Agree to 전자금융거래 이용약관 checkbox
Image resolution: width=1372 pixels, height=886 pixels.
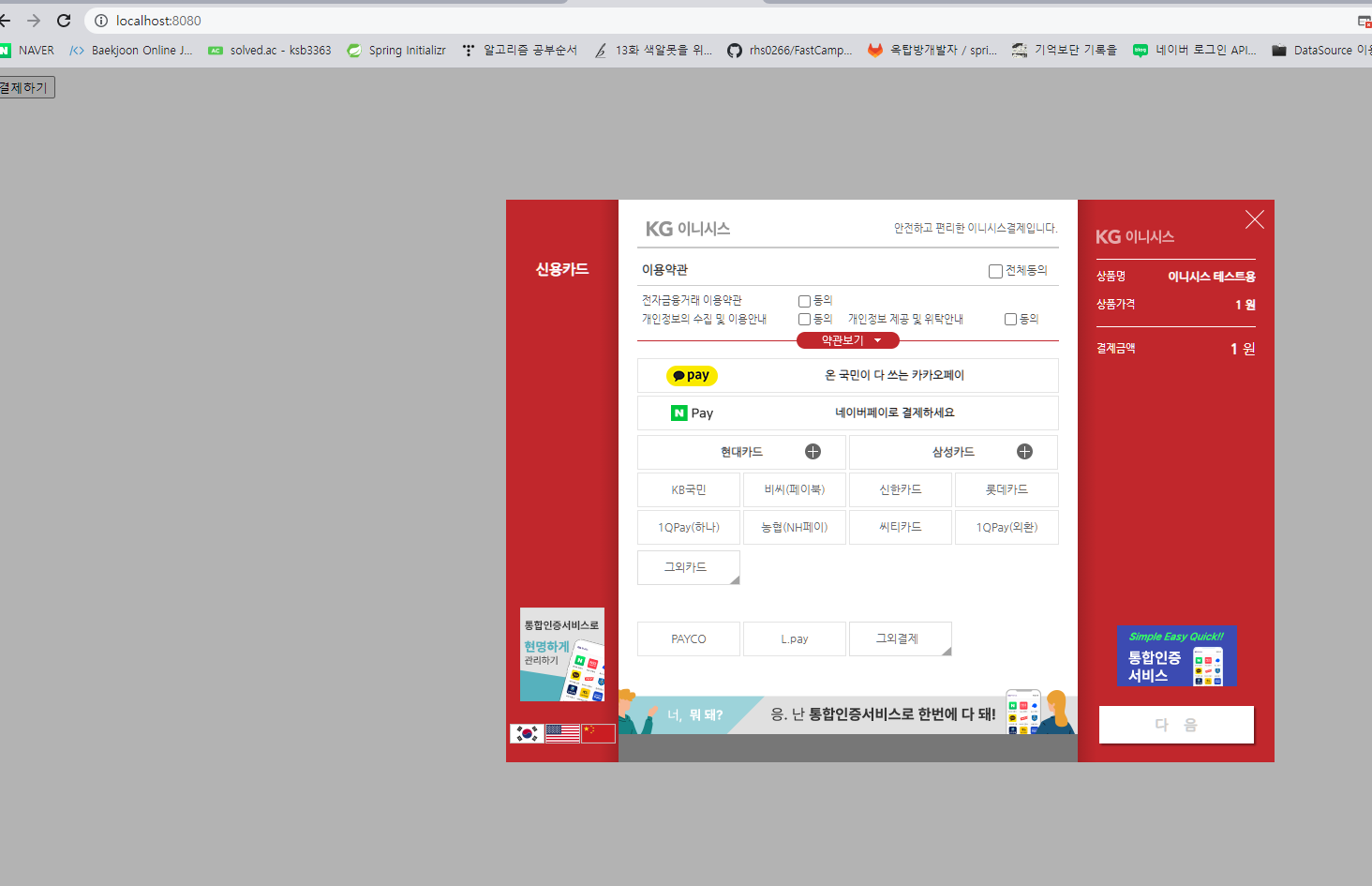point(804,301)
